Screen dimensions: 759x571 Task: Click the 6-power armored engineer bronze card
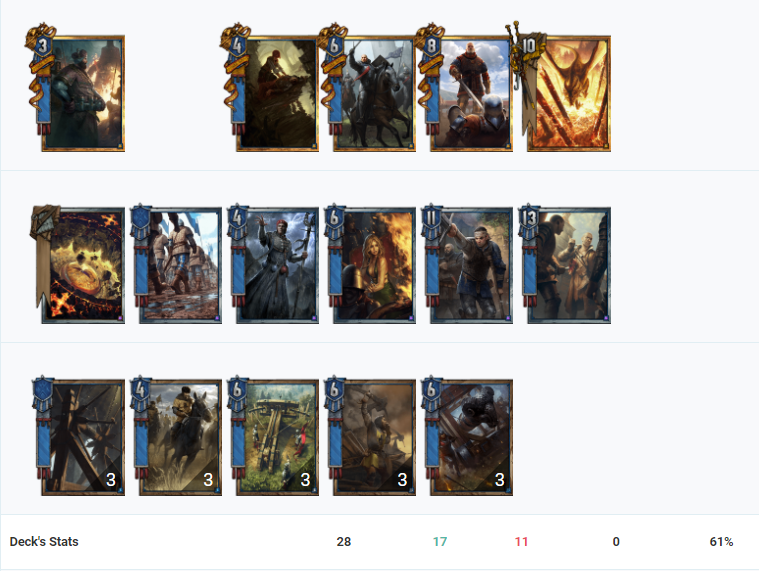[468, 436]
